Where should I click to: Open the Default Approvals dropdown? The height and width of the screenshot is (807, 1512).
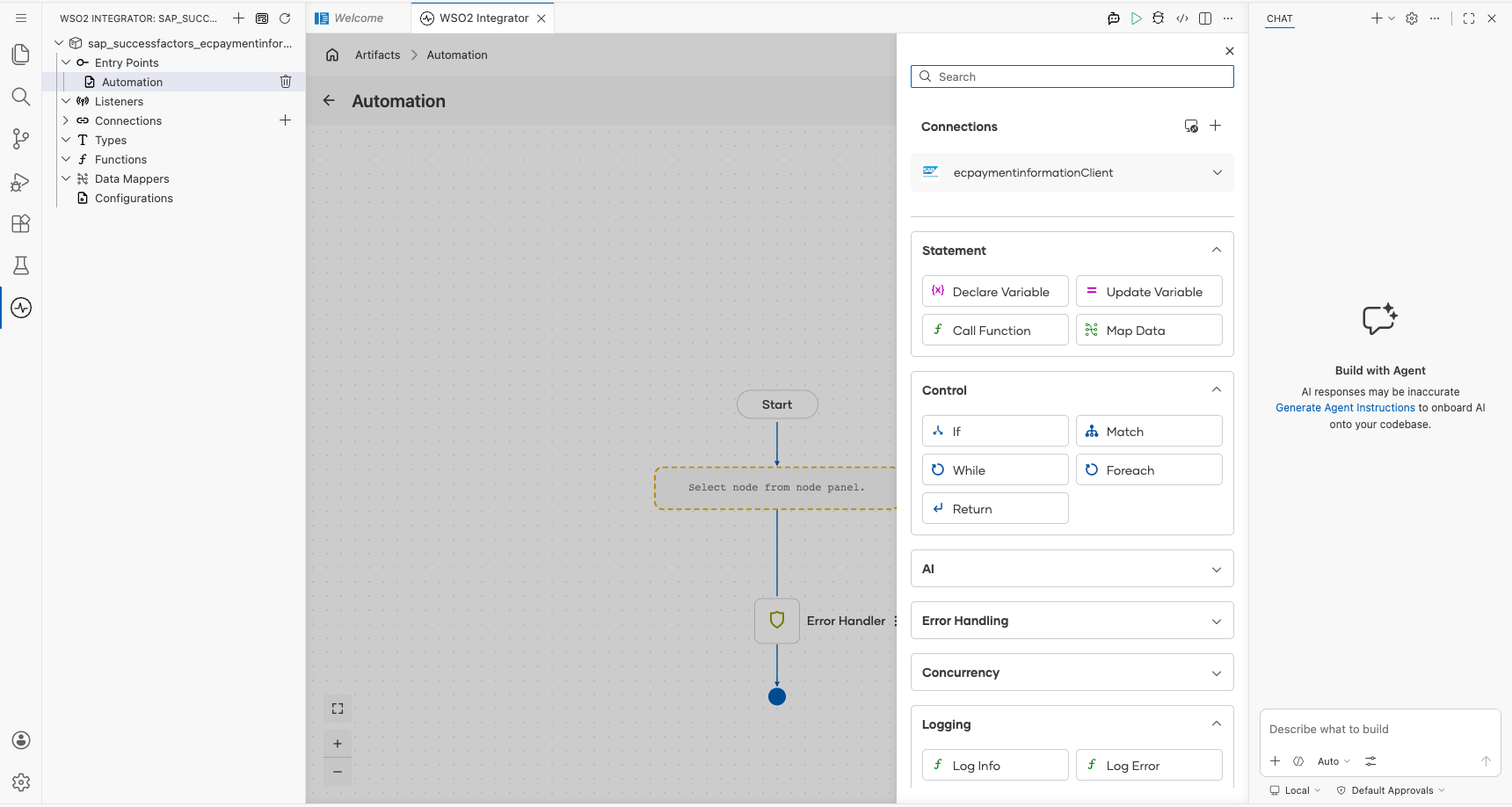(1391, 790)
